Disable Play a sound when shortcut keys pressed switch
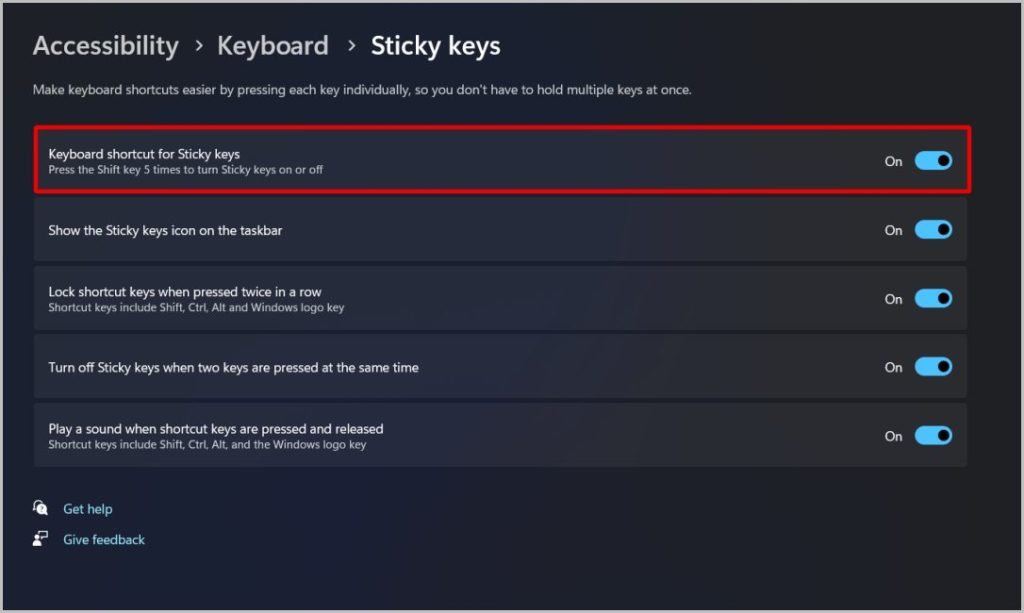 (933, 435)
